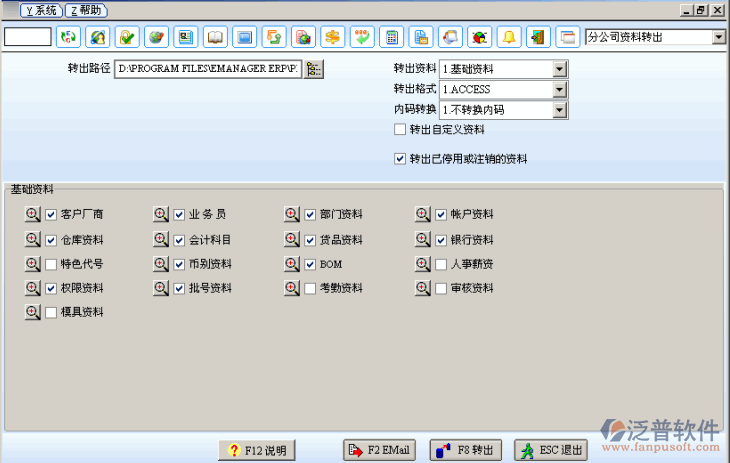Viewport: 730px width, 463px height.
Task: Check the 考勤资料 checkbox
Action: pos(310,289)
